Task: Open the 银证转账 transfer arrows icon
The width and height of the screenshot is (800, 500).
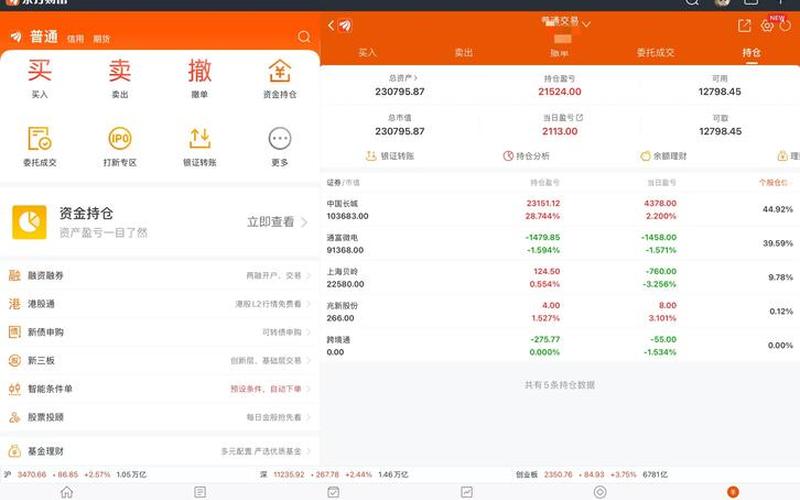Action: [199, 138]
